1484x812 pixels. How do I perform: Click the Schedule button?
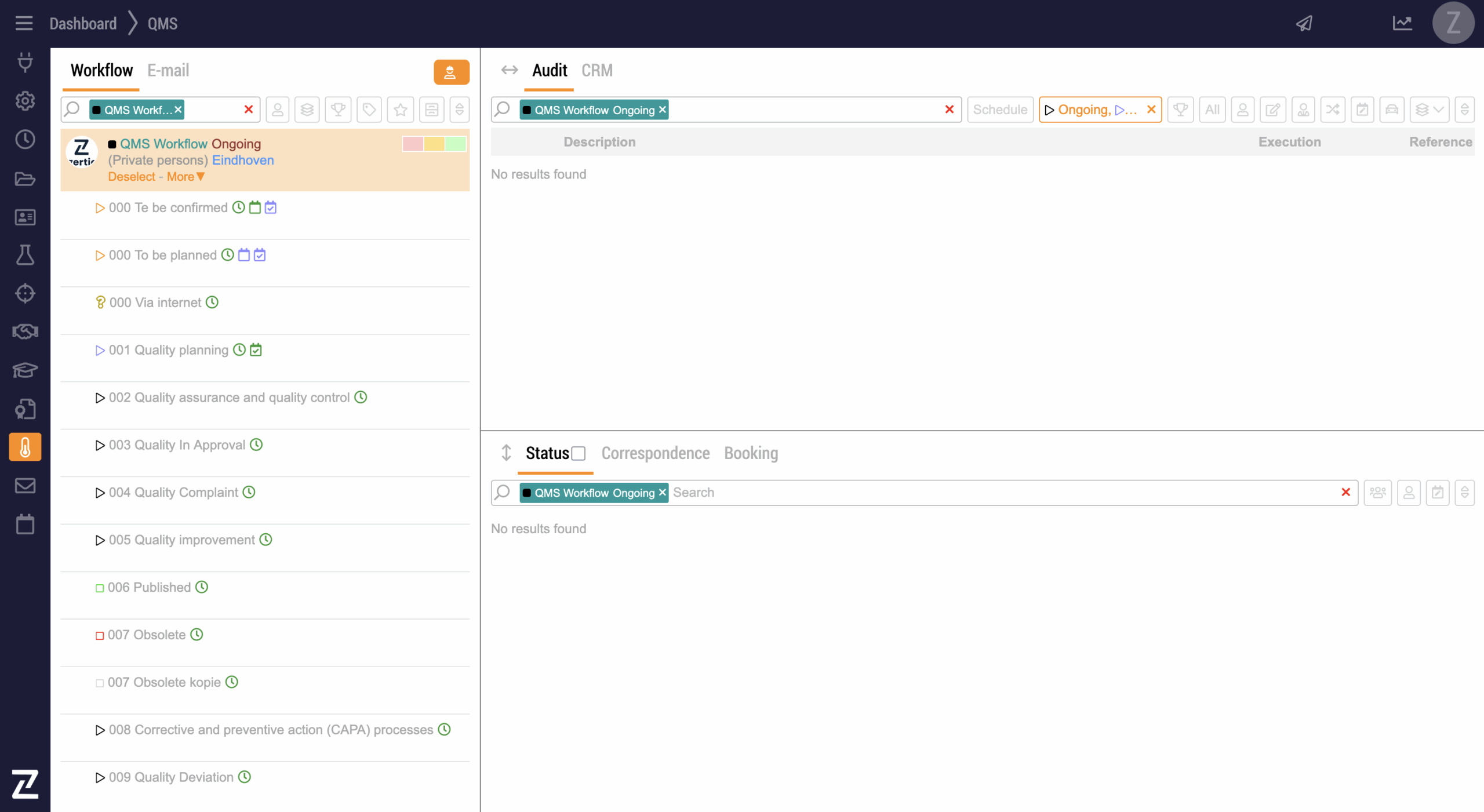click(x=1000, y=110)
